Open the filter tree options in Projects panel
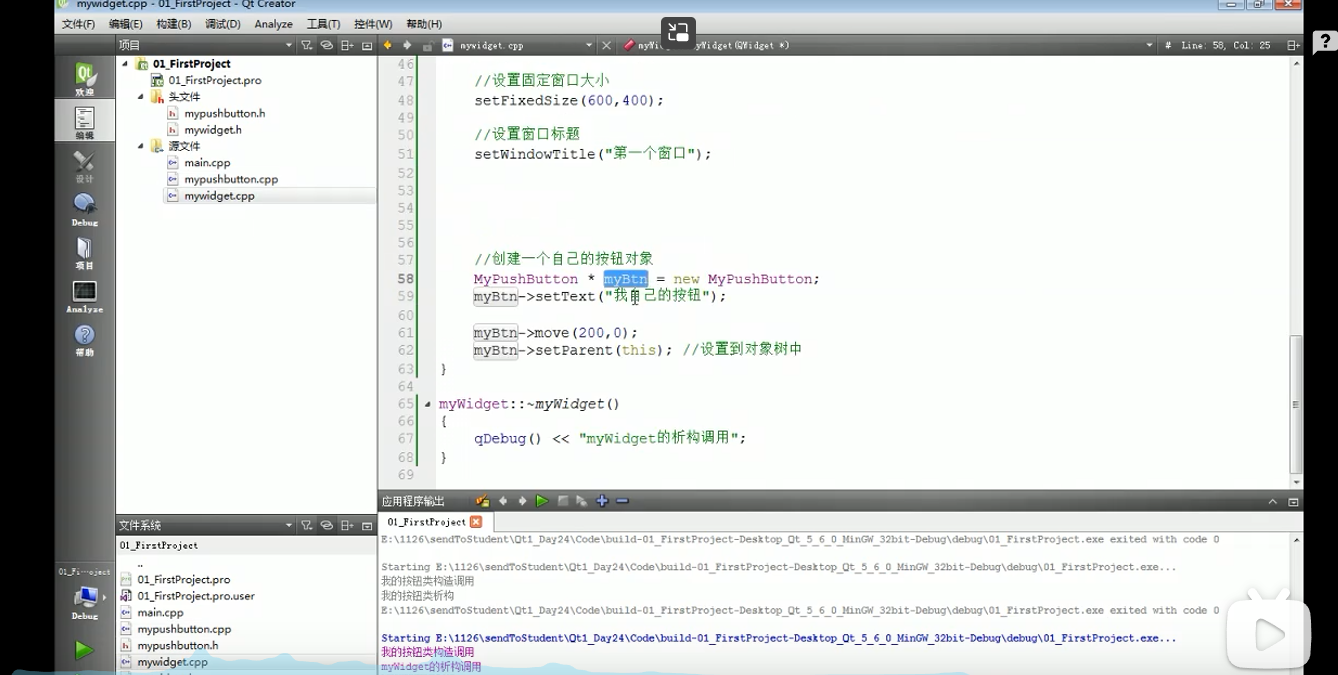 307,45
